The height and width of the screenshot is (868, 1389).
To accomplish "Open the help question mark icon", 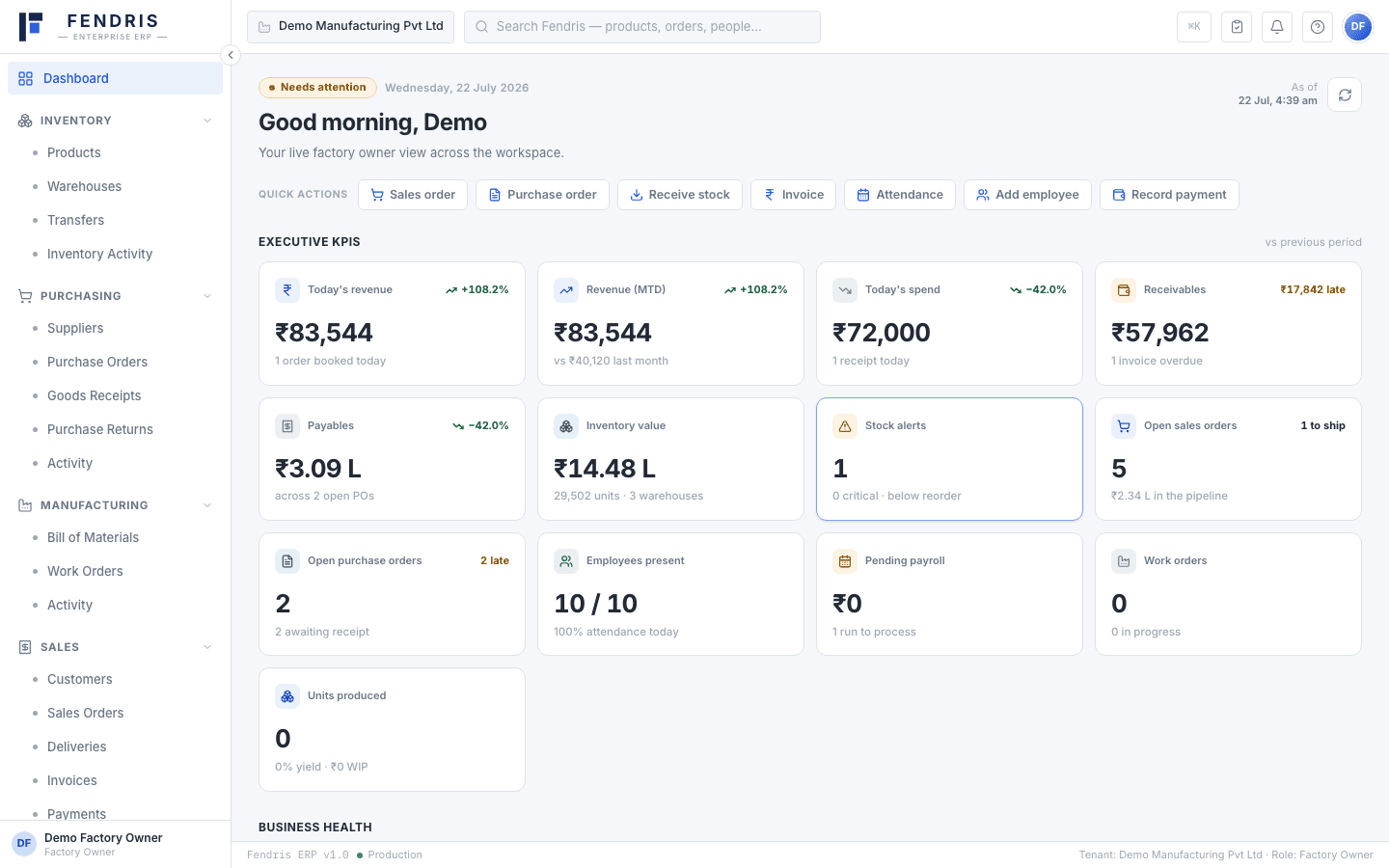I will (1318, 27).
